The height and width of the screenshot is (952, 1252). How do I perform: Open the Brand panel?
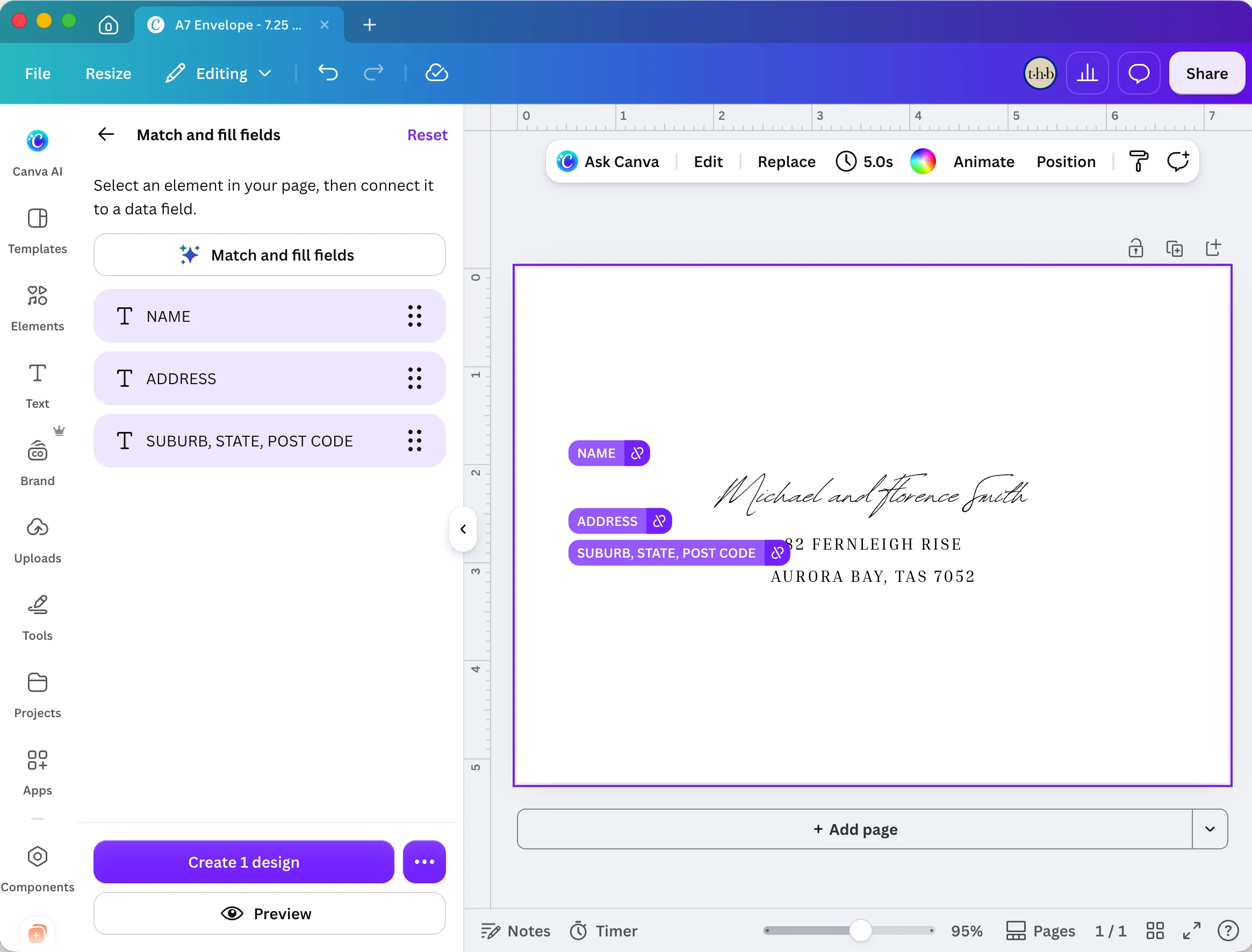38,463
